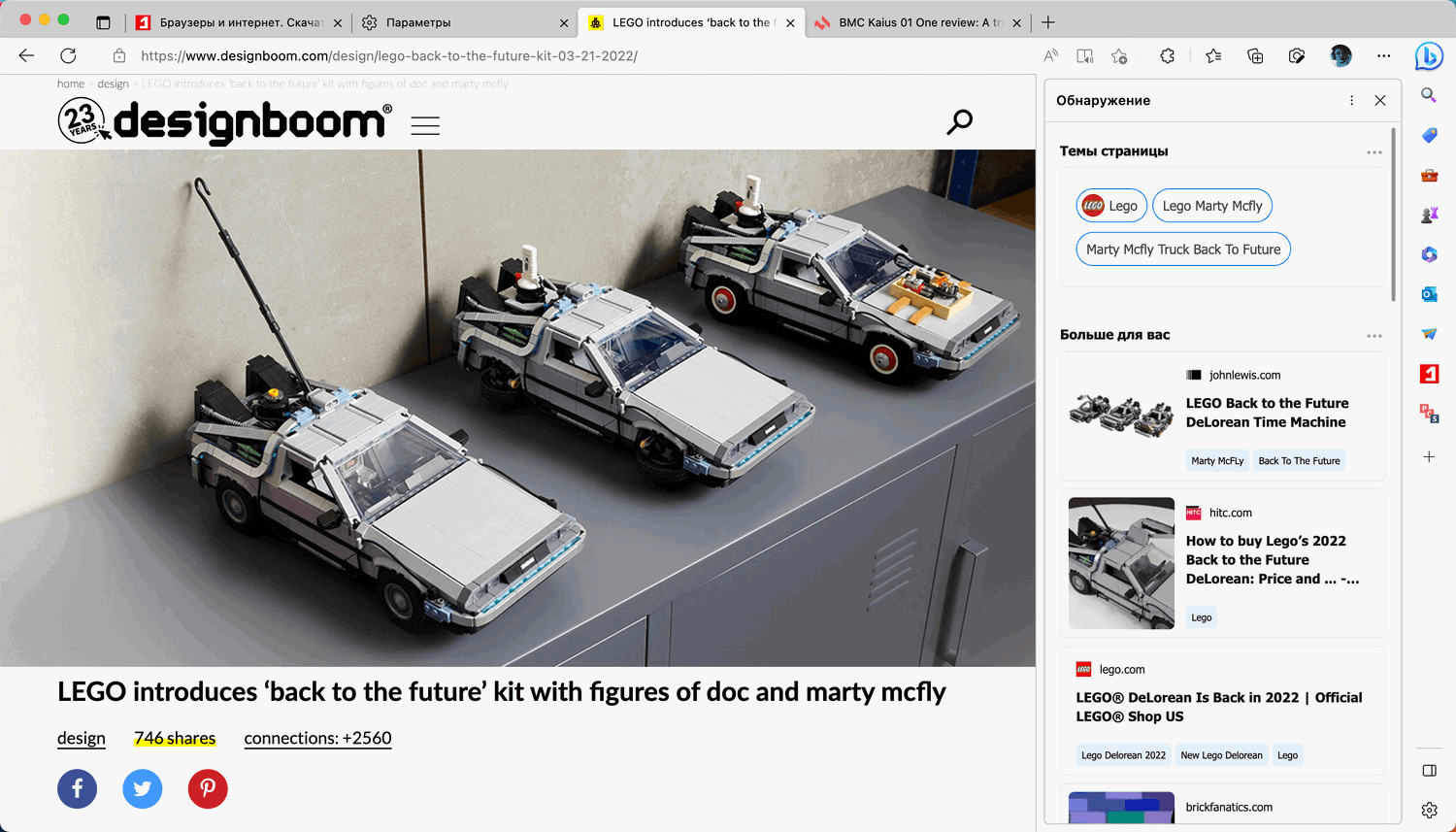Open the Favorites list icon

1213,55
